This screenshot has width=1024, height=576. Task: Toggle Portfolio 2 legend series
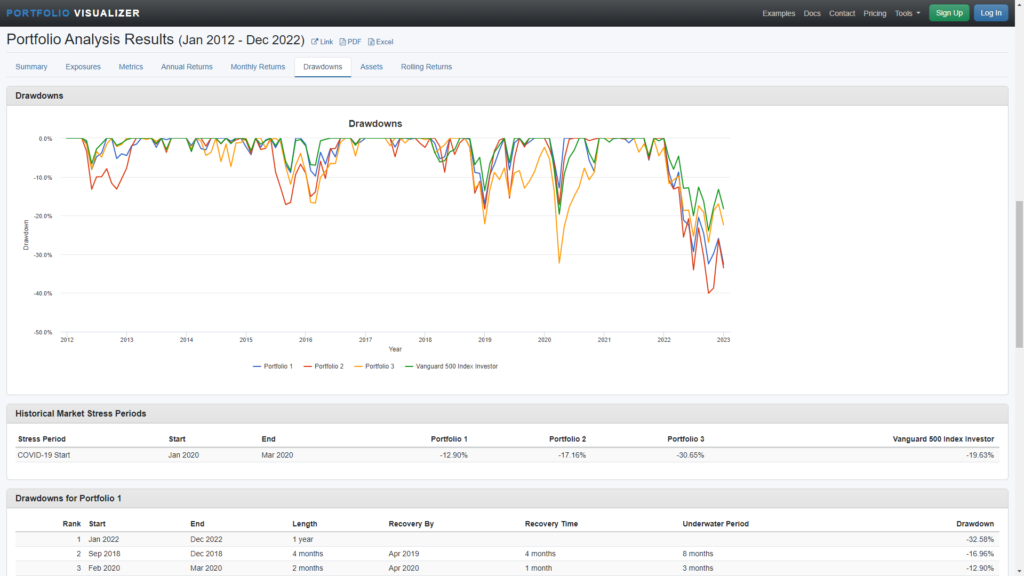(x=324, y=366)
